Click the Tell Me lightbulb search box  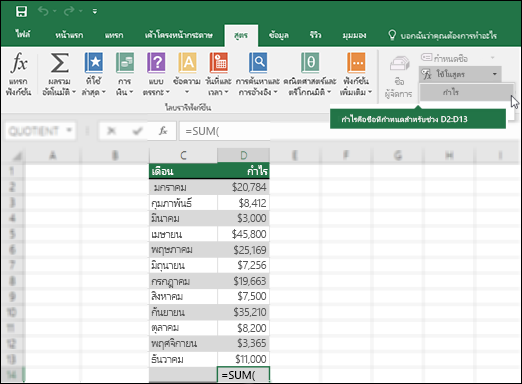tap(442, 35)
